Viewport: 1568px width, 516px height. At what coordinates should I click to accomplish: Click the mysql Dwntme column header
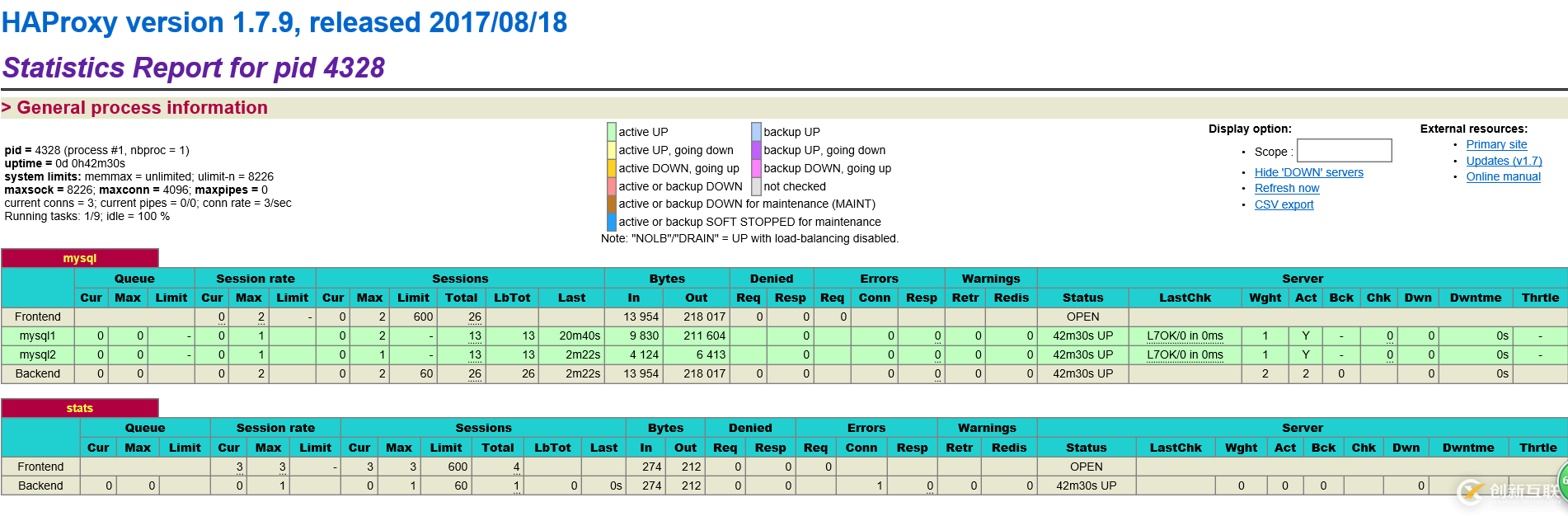[x=1476, y=298]
